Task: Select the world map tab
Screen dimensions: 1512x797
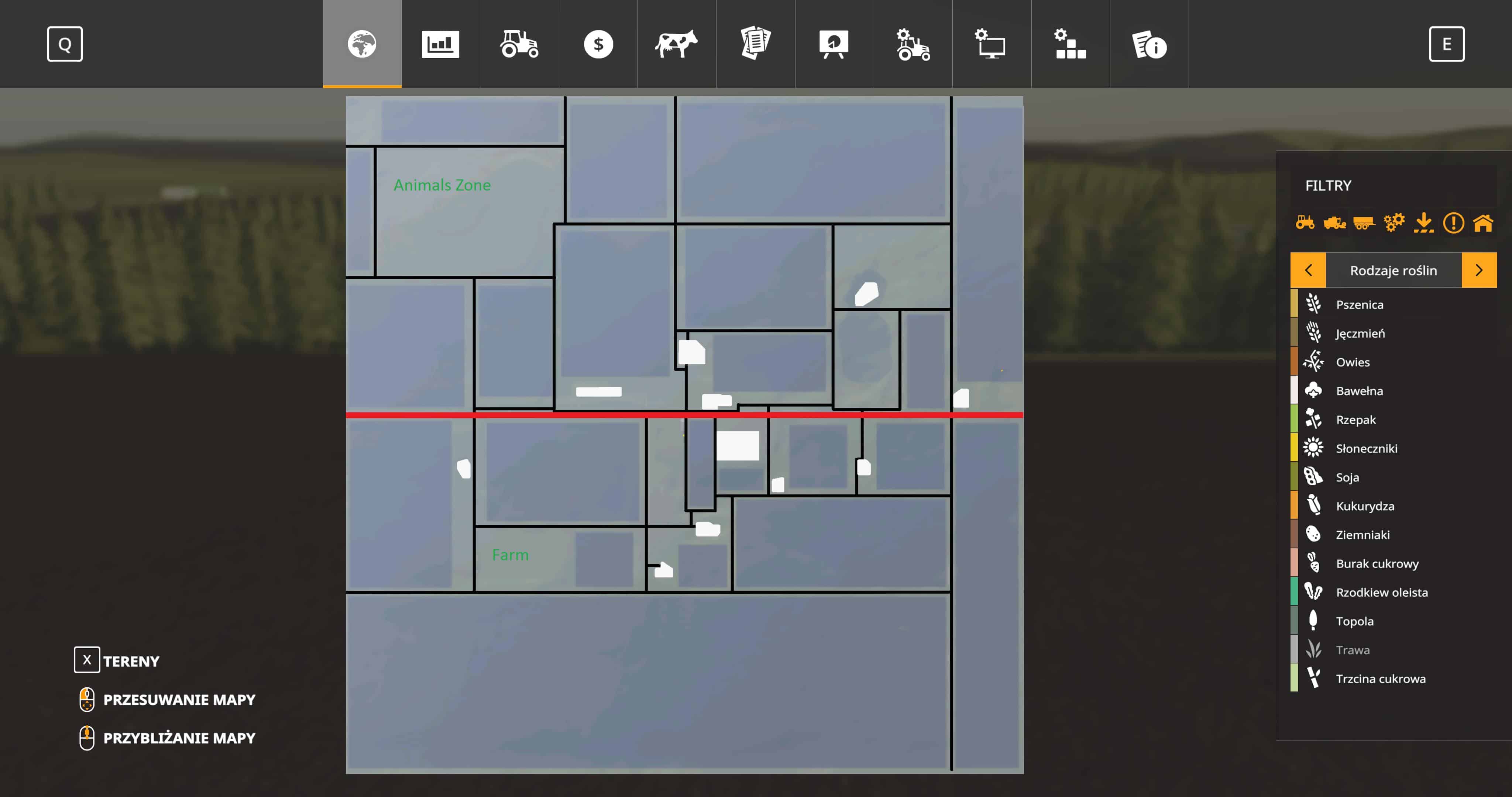Action: pyautogui.click(x=361, y=44)
